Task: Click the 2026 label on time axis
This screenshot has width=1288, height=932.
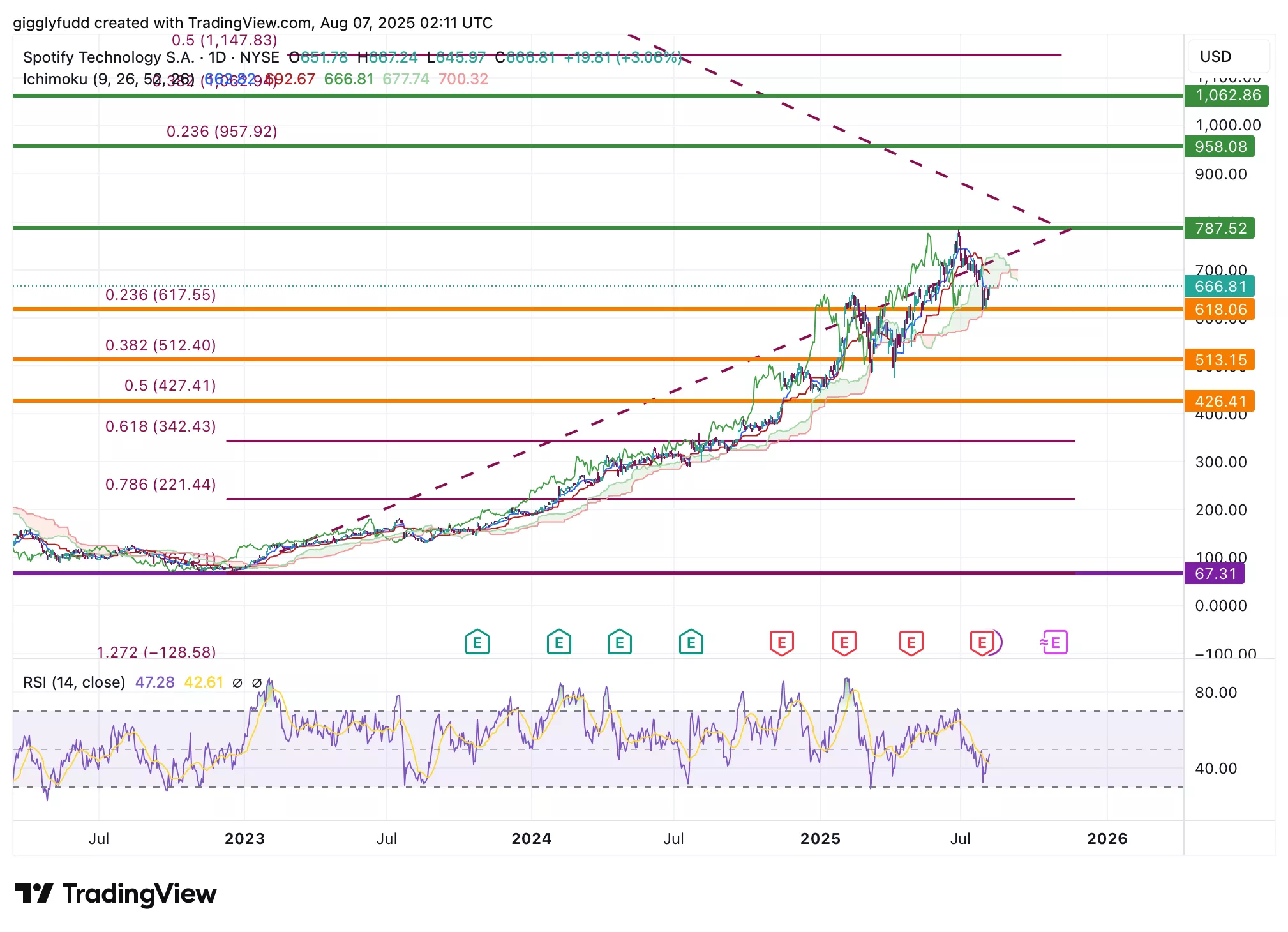Action: (x=1107, y=838)
